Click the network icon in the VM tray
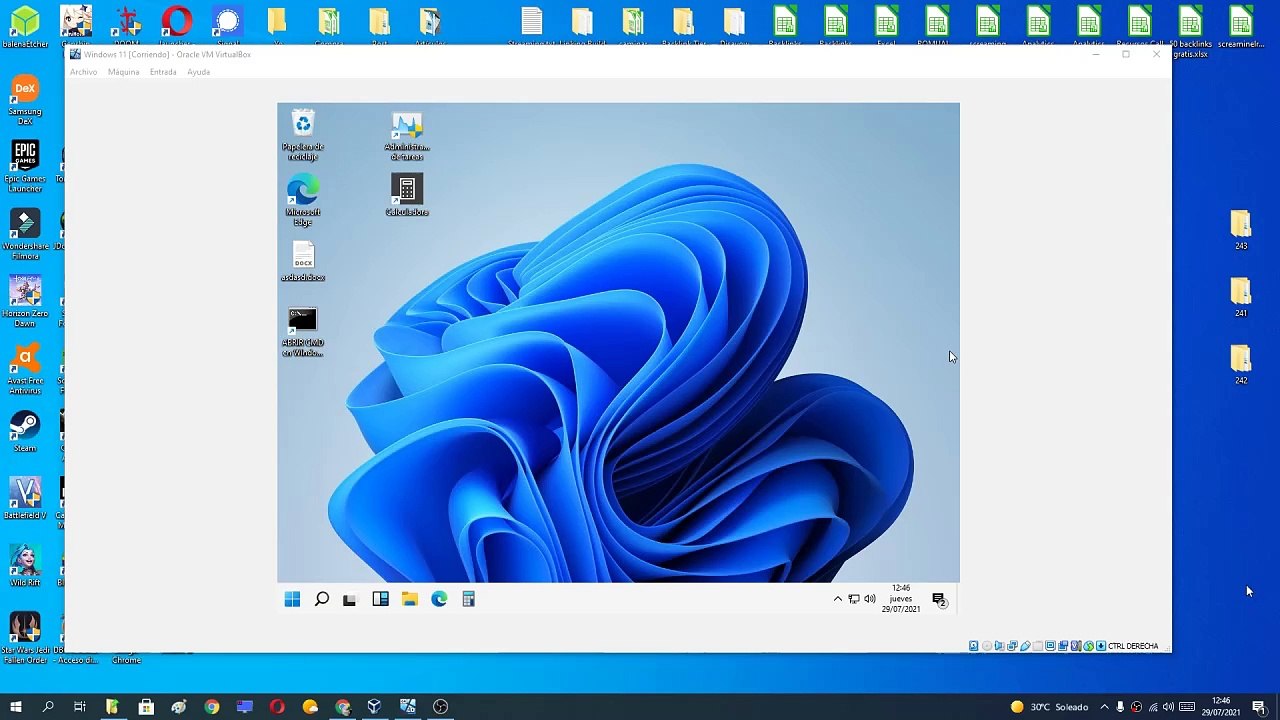1280x720 pixels. (x=854, y=599)
